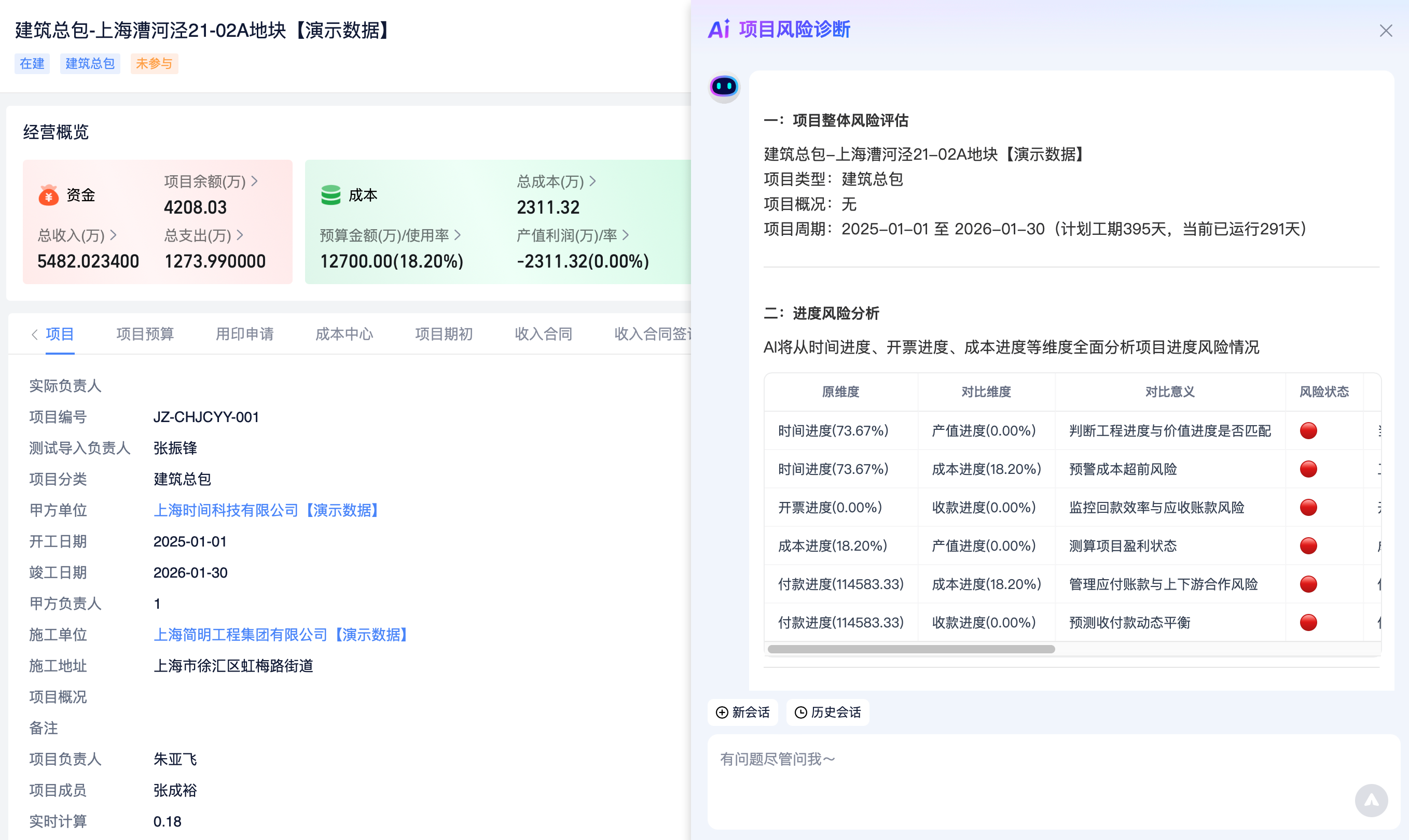Open 预算金额(万)/使用率 details
The width and height of the screenshot is (1409, 840).
click(x=458, y=235)
